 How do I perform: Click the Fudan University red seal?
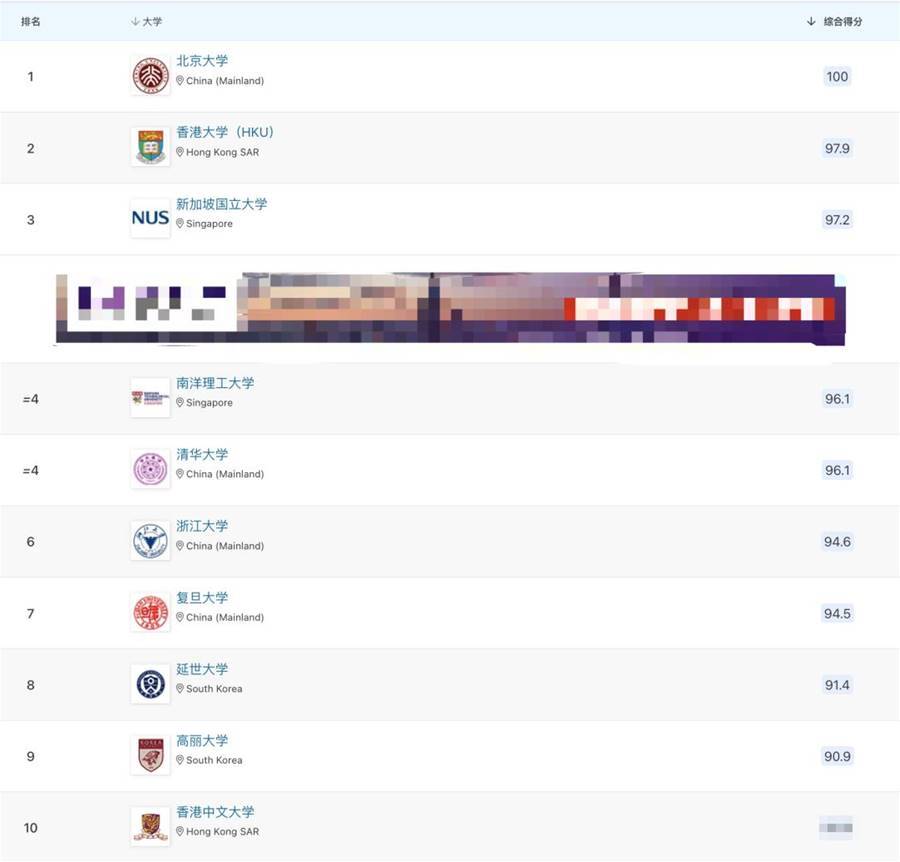point(150,612)
